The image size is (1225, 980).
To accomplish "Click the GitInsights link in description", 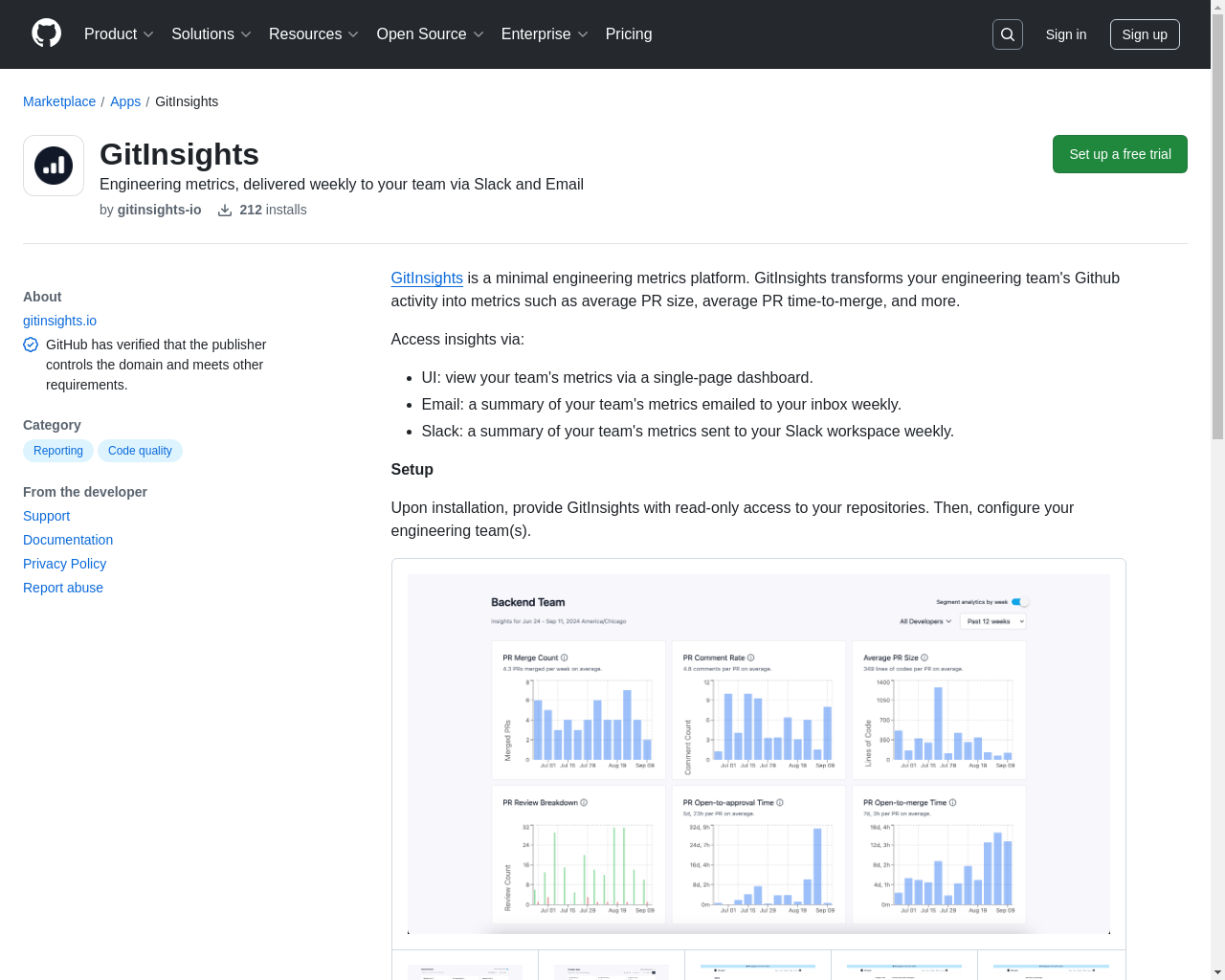I will point(427,278).
